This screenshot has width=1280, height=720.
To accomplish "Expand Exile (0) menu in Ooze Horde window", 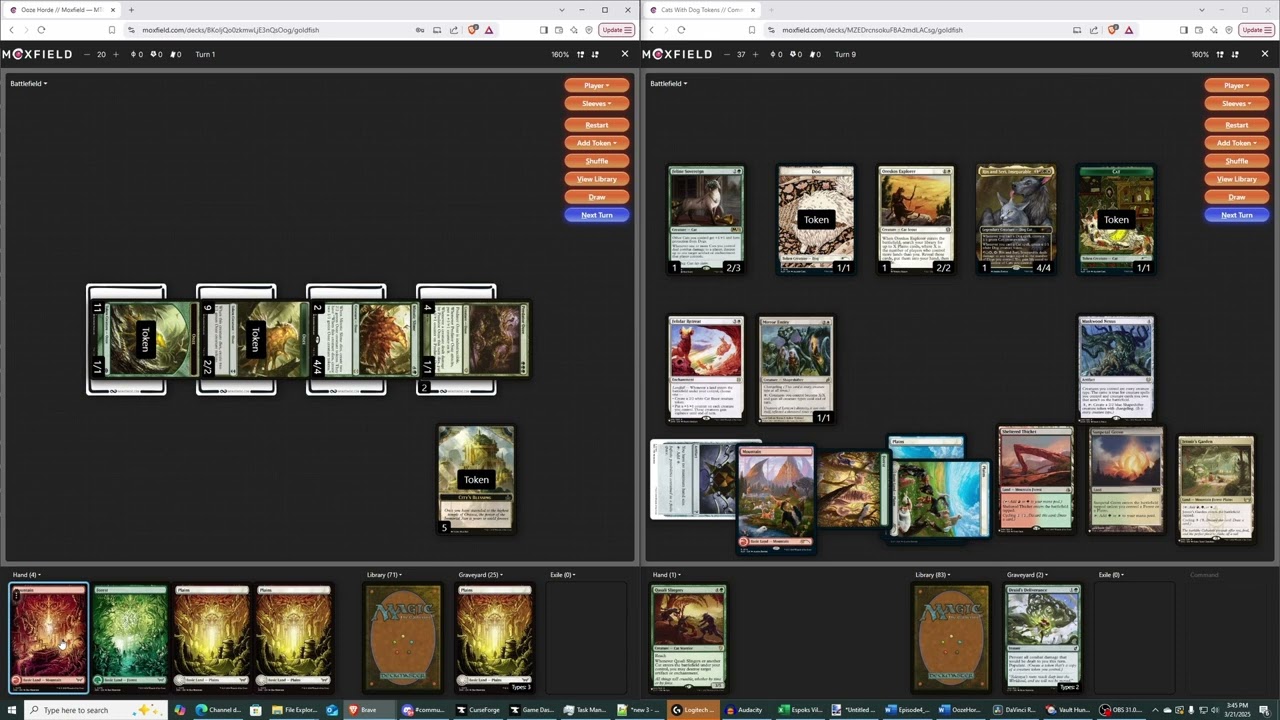I will 563,575.
